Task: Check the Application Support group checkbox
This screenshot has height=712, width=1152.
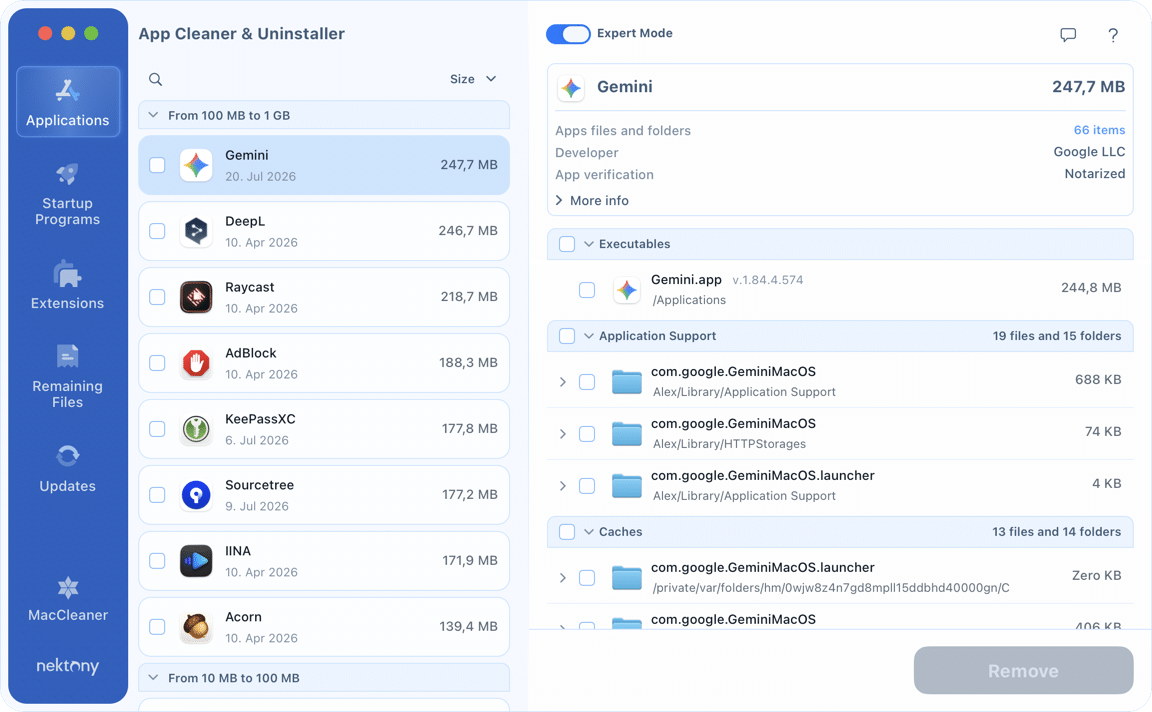Action: (567, 336)
